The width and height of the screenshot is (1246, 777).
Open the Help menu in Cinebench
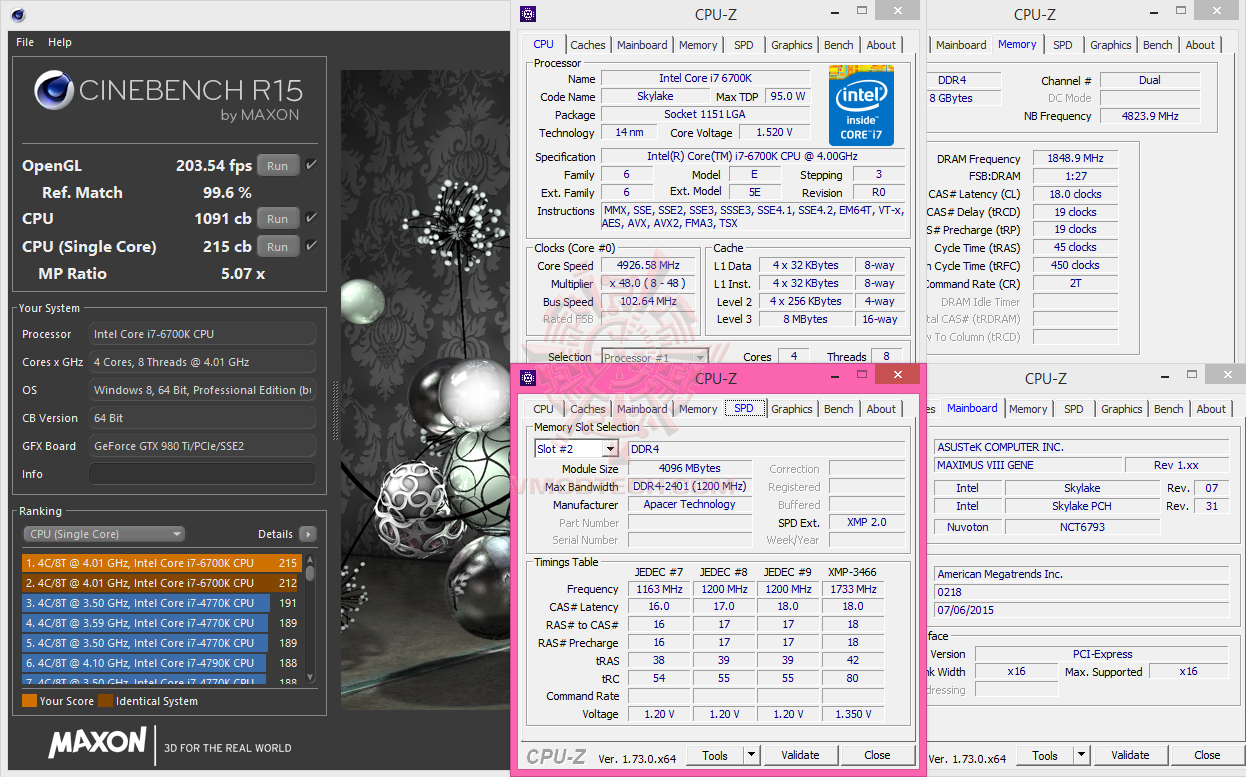point(60,42)
